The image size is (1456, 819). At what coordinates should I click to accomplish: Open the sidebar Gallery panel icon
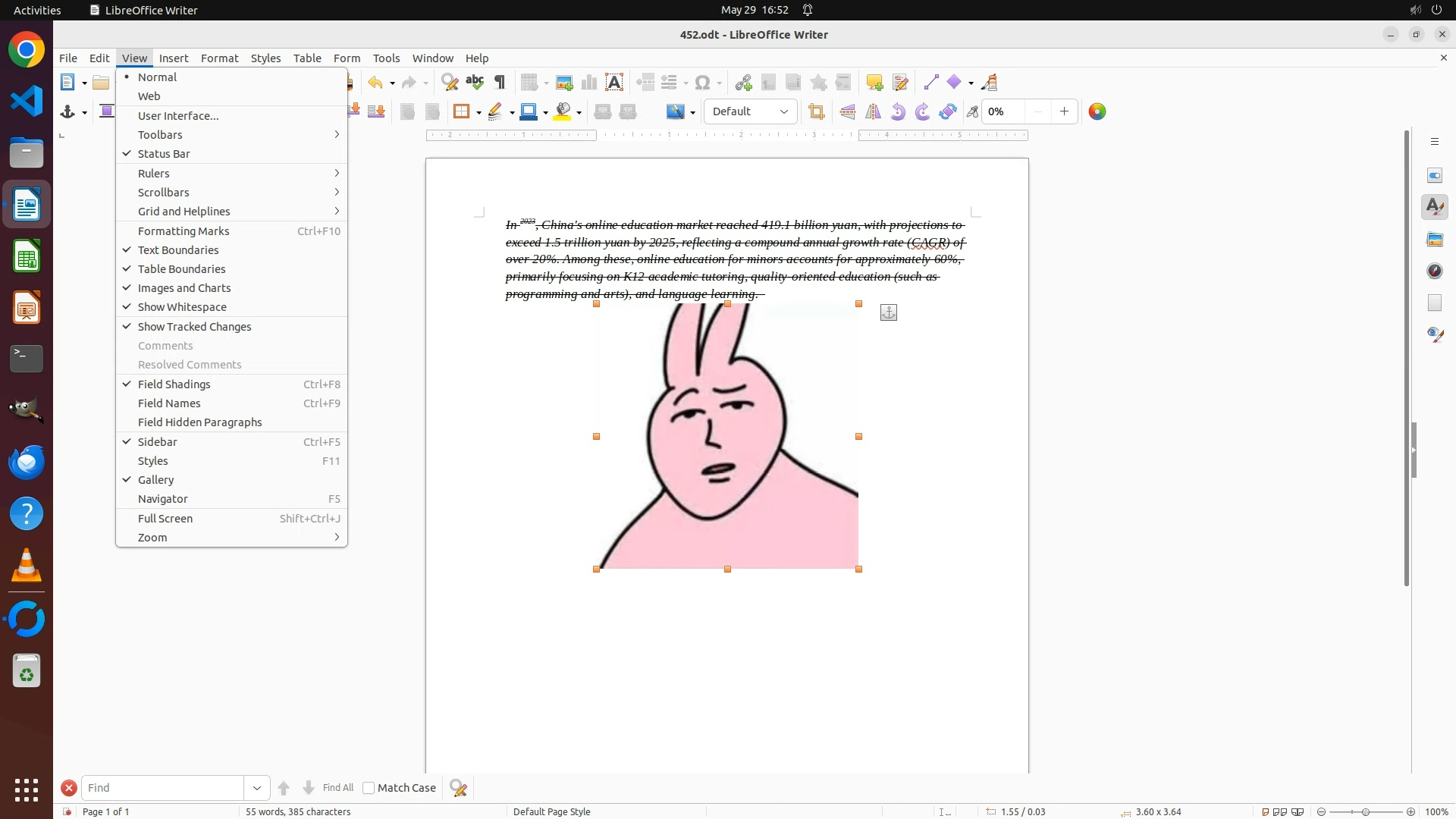(x=1434, y=239)
